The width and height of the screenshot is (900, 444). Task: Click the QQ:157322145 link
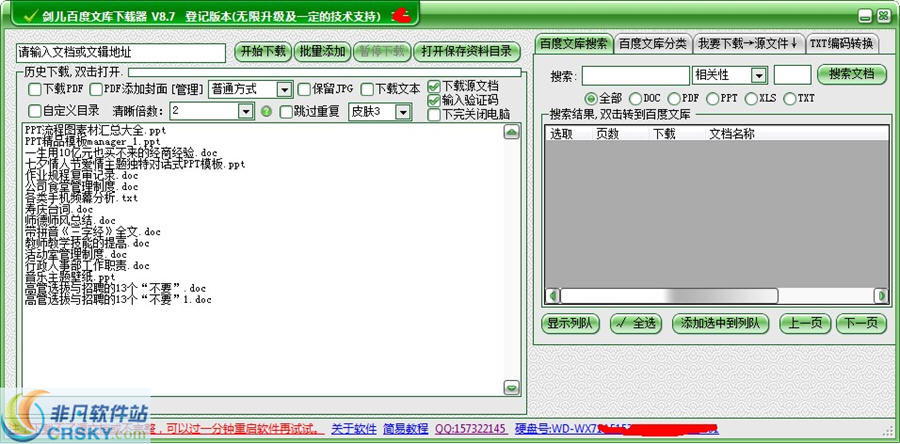pyautogui.click(x=471, y=429)
